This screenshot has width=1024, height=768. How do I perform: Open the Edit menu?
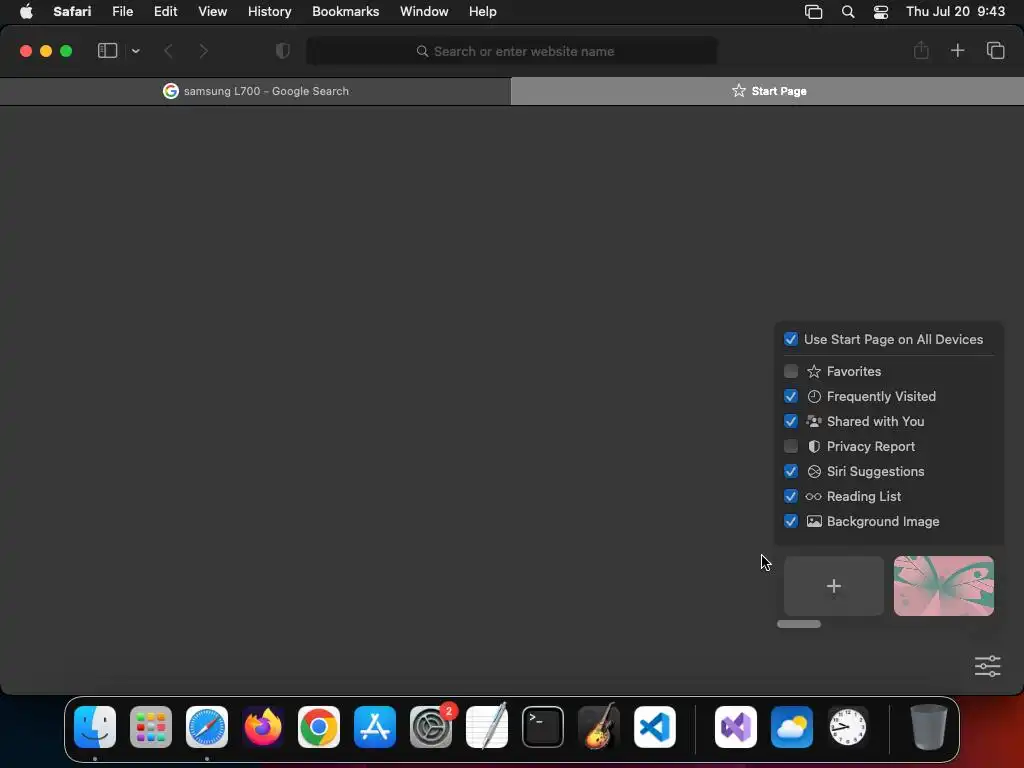pyautogui.click(x=165, y=12)
